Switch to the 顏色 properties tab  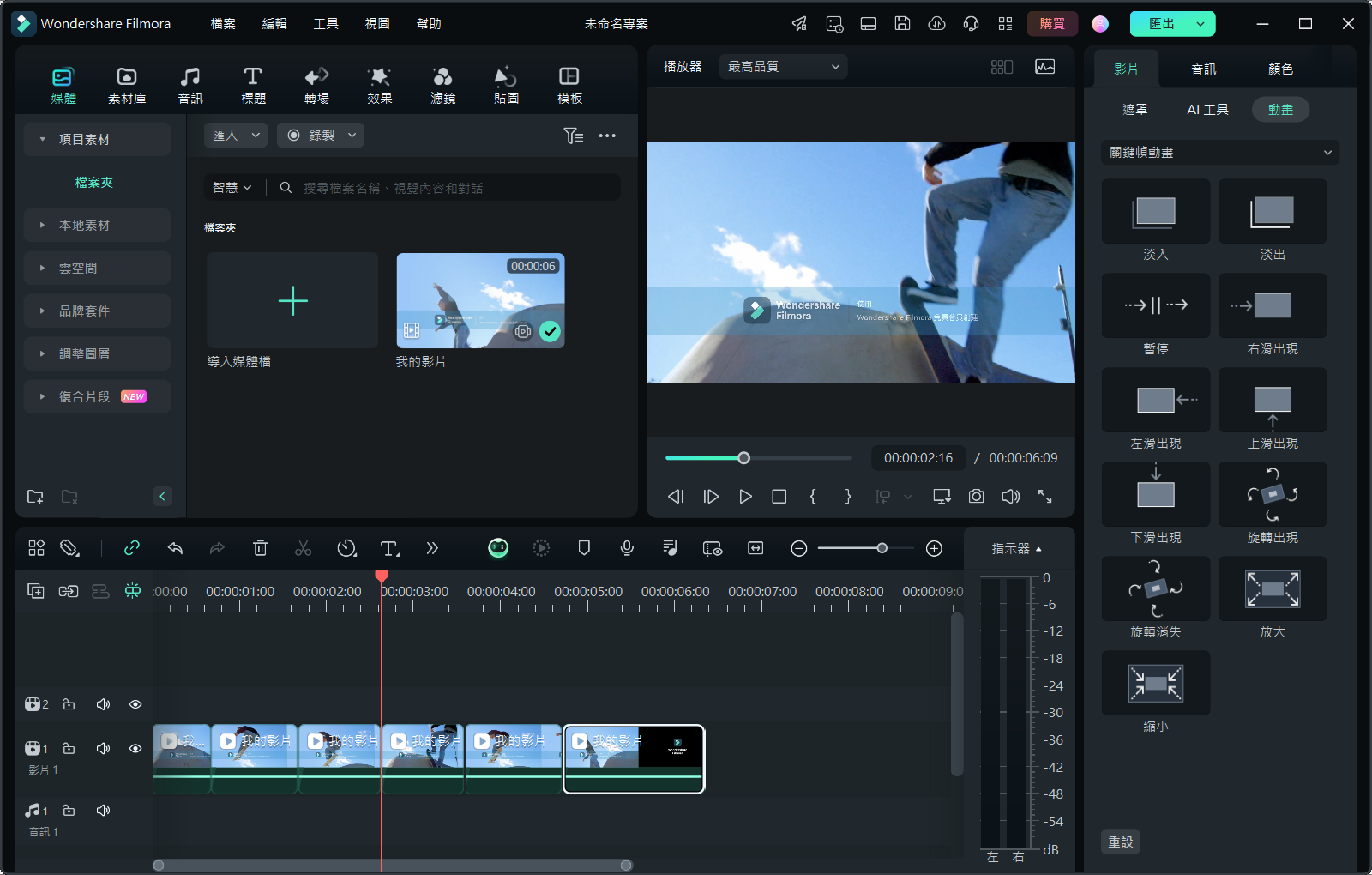pos(1280,69)
